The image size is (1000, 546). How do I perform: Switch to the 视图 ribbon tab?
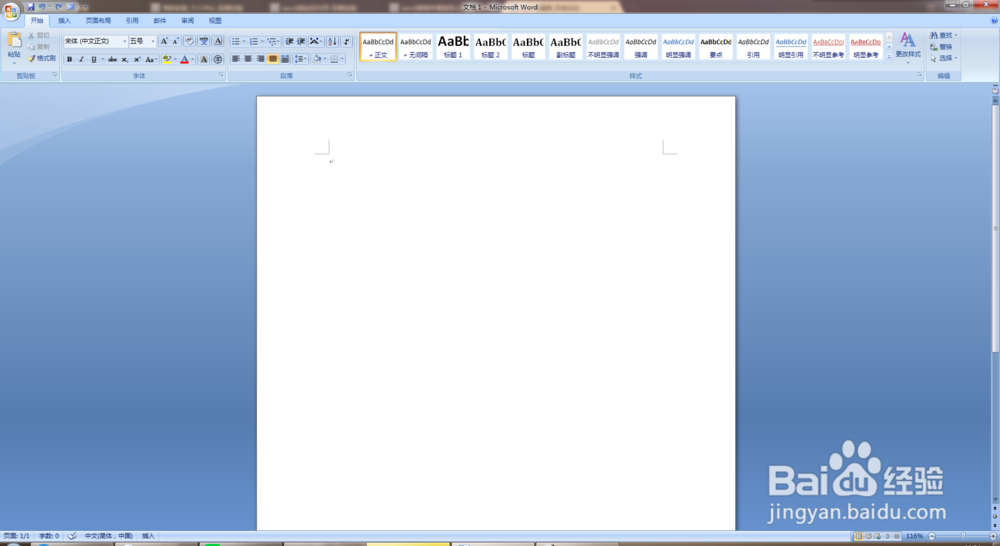[215, 21]
